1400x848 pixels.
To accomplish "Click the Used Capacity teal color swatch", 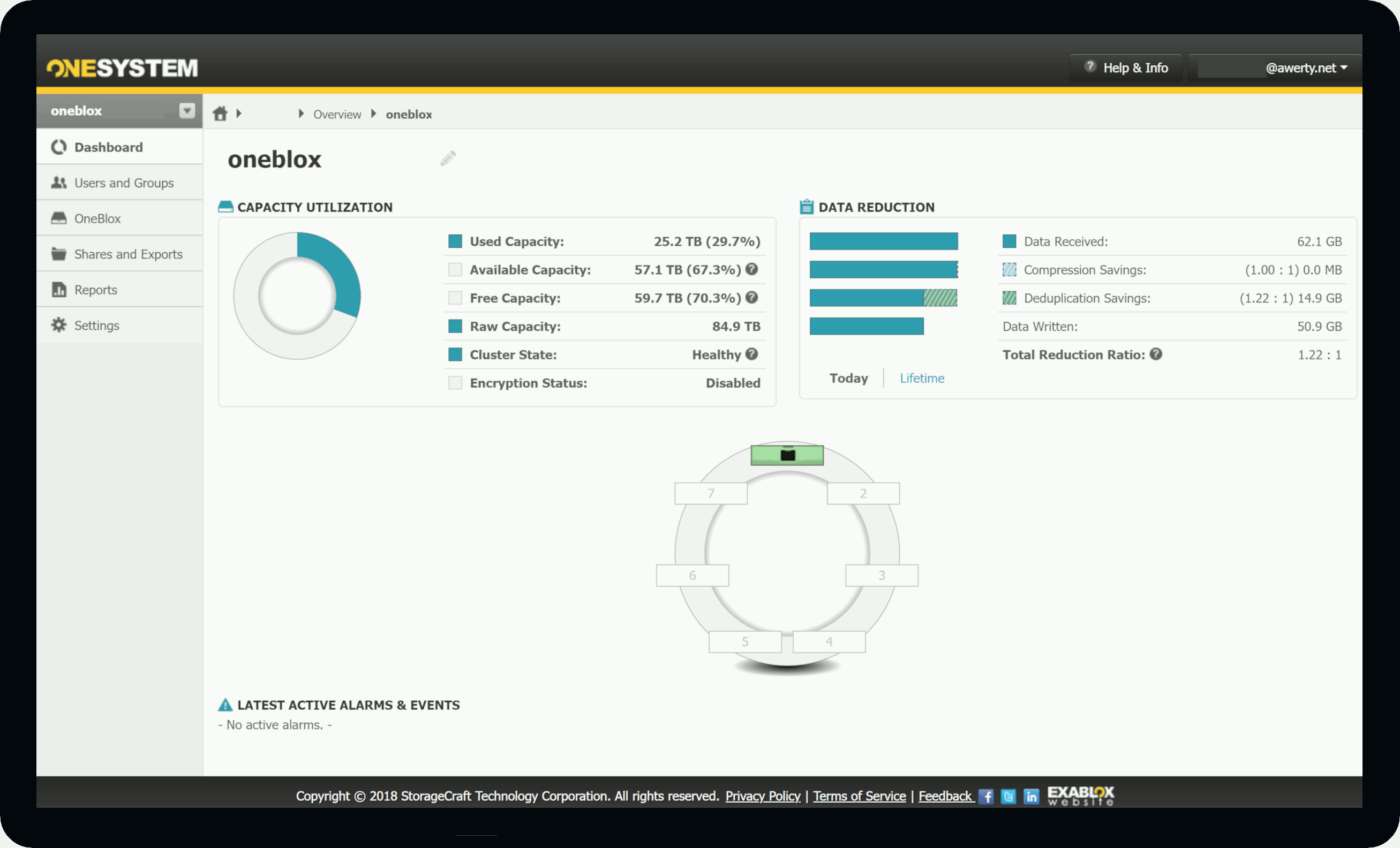I will coord(455,241).
